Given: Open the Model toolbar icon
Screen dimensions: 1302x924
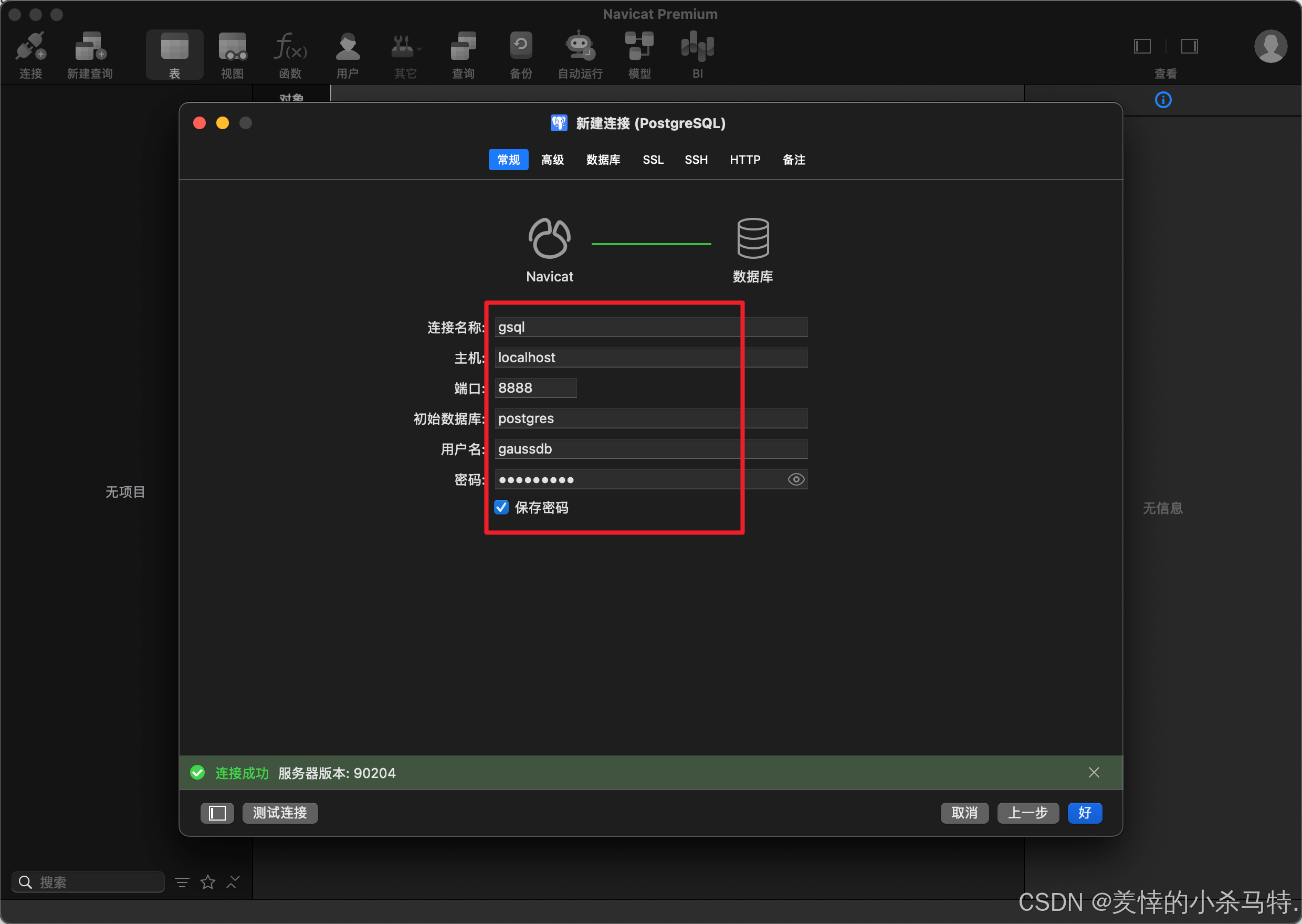Looking at the screenshot, I should click(x=639, y=47).
